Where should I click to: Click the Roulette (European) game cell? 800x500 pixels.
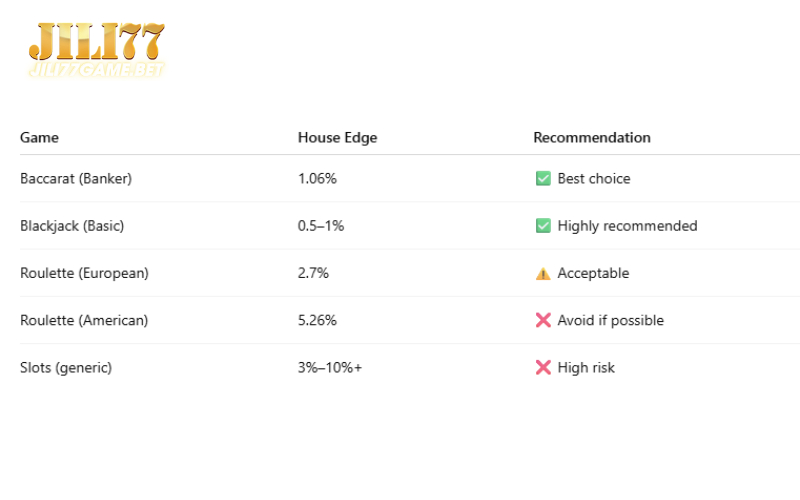pyautogui.click(x=84, y=273)
